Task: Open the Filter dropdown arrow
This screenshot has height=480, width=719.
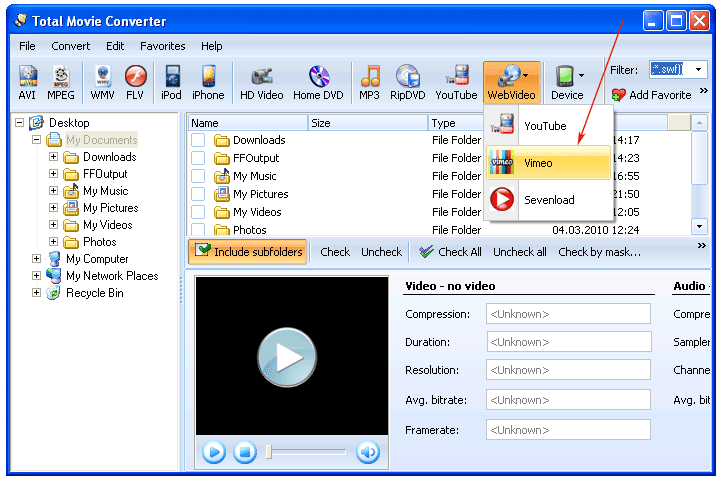Action: [x=698, y=70]
